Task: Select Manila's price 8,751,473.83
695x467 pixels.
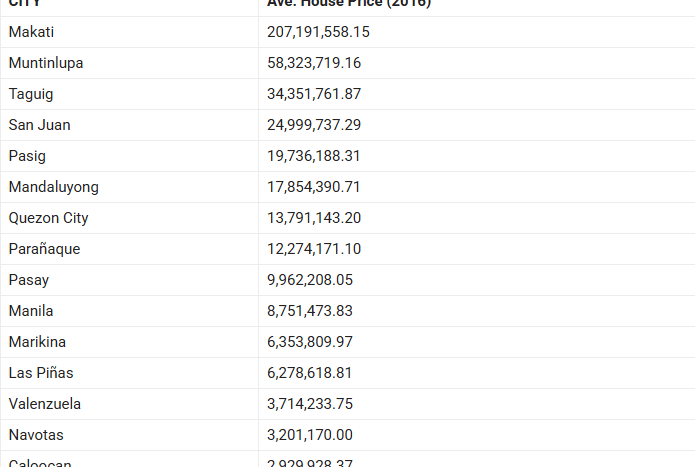Action: pyautogui.click(x=310, y=311)
